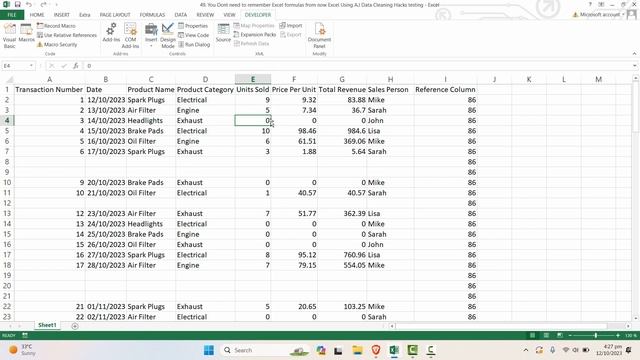The image size is (640, 360).
Task: Start Record Macro
Action: coord(56,26)
